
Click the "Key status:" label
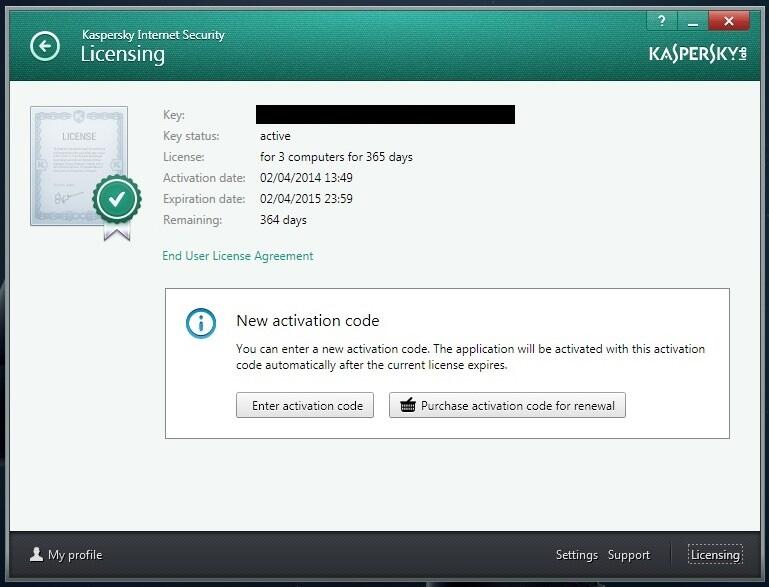[x=191, y=136]
